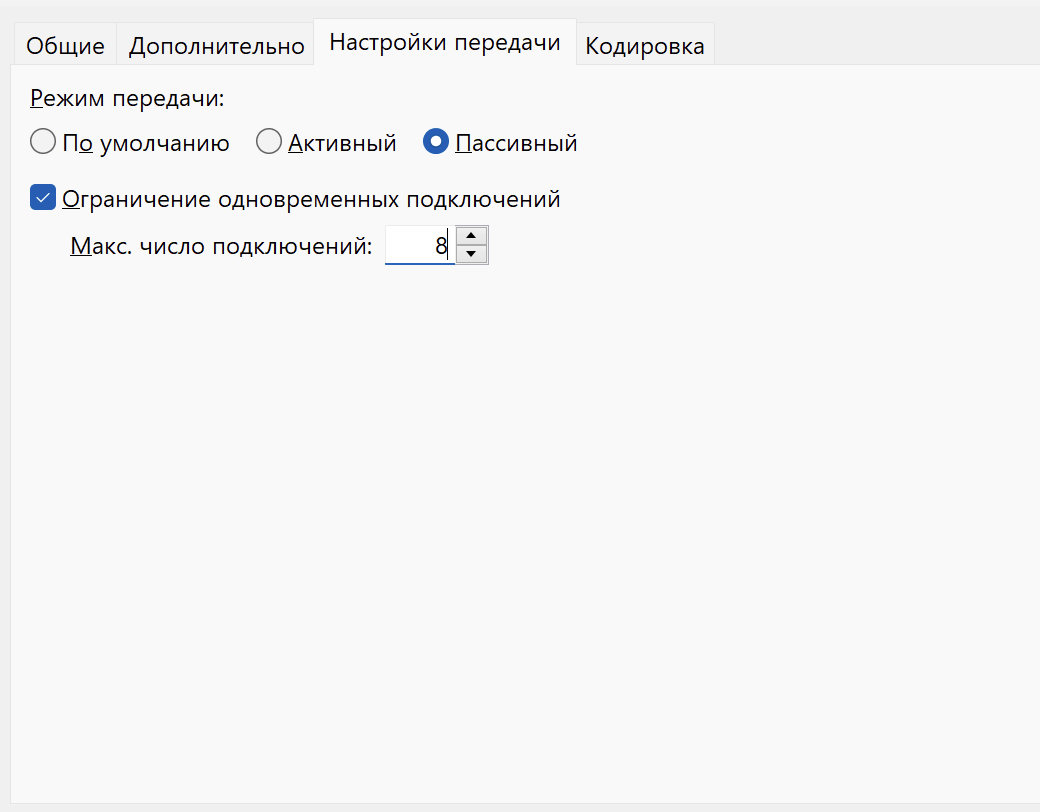The height and width of the screenshot is (812, 1040).
Task: Open the Общие tab
Action: pyautogui.click(x=65, y=45)
